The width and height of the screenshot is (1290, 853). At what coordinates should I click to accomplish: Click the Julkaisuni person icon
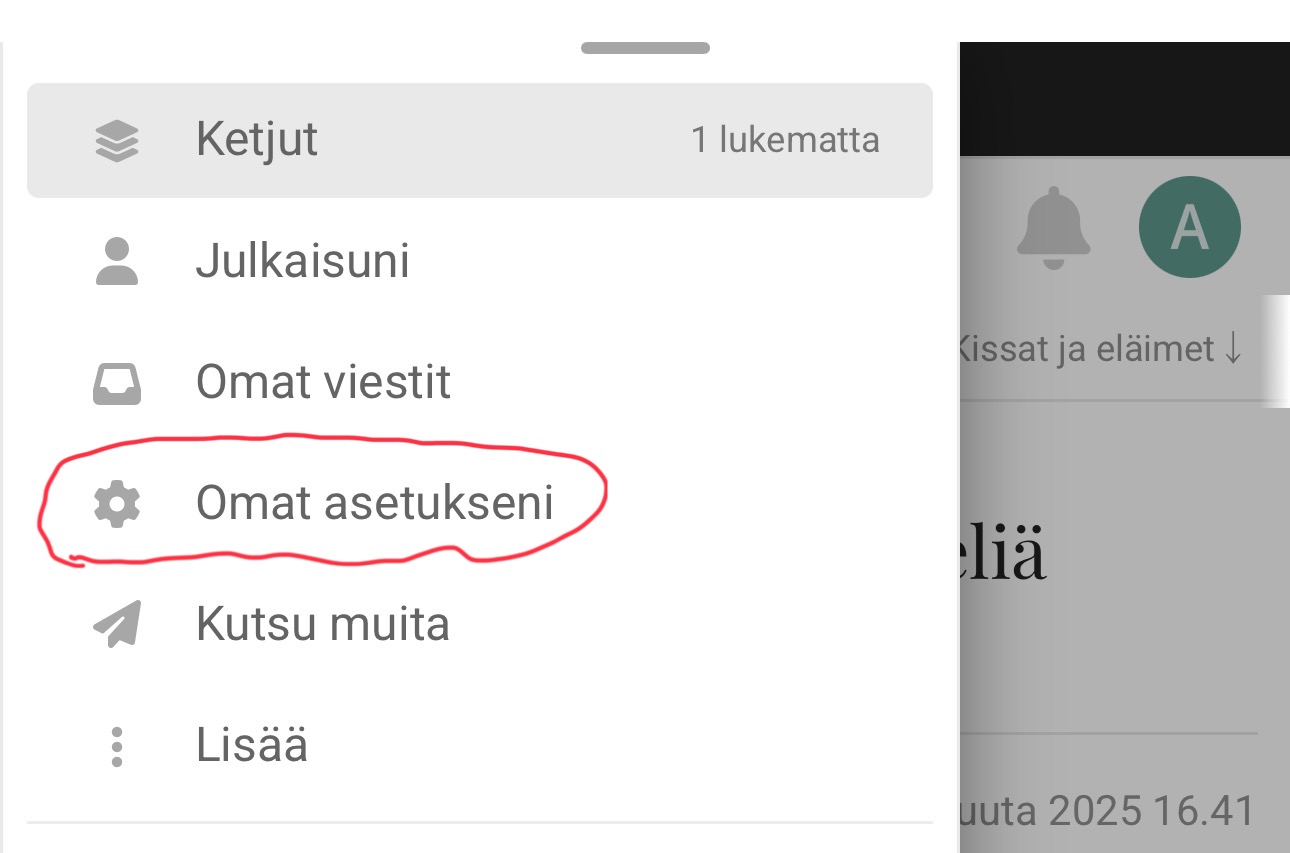pyautogui.click(x=117, y=262)
